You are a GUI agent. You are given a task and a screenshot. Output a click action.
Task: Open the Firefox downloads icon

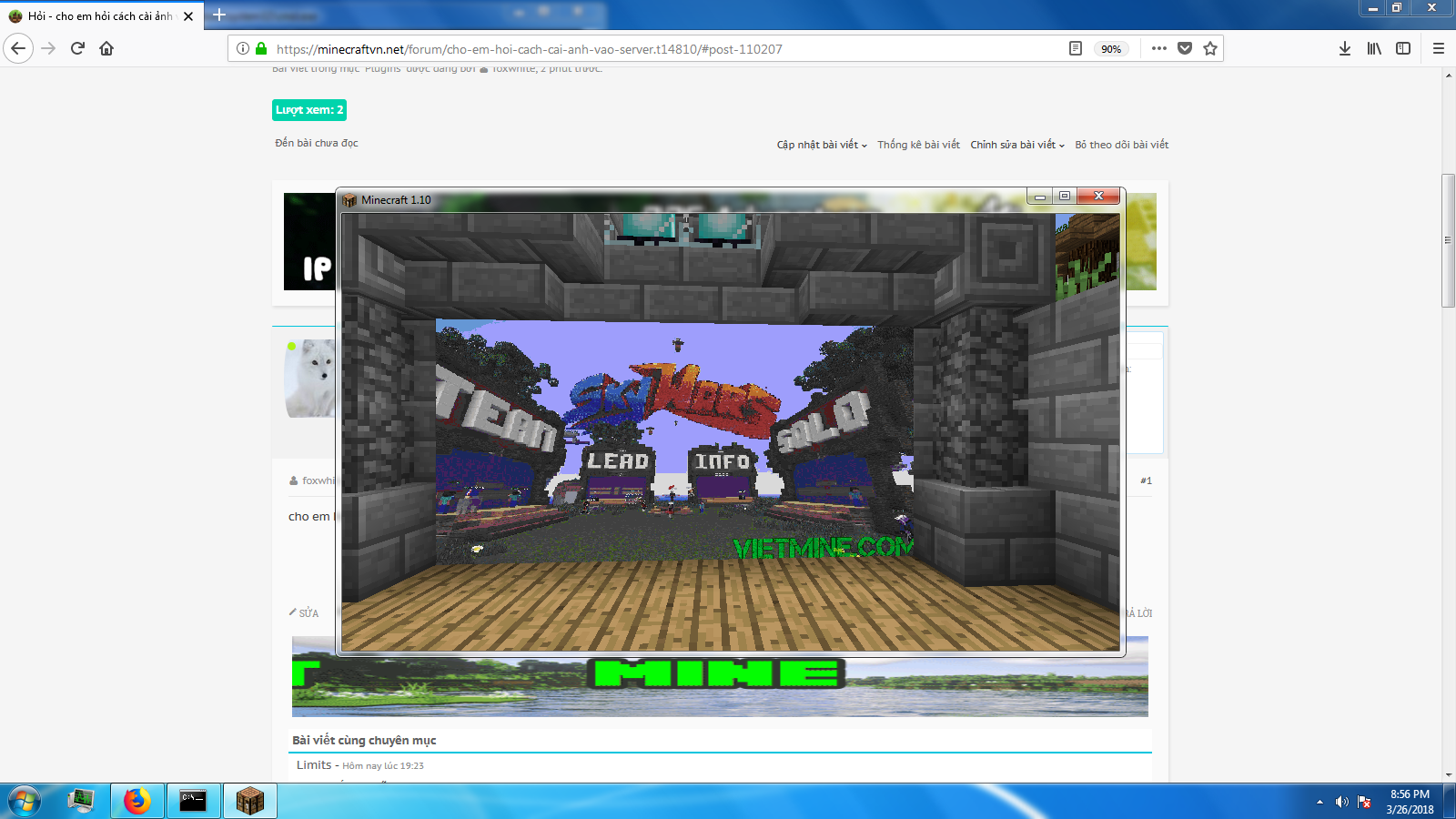1344,48
